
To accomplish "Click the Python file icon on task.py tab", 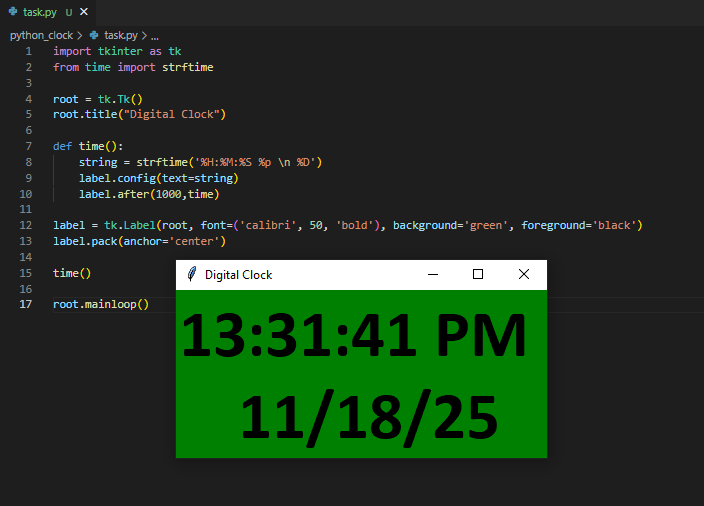I will click(x=13, y=12).
